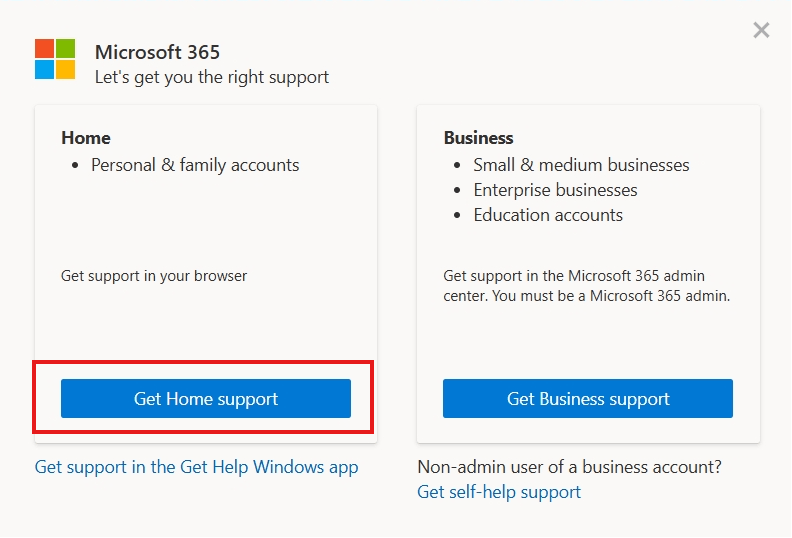Viewport: 792px width, 538px height.
Task: Close the Microsoft 365 support dialog
Action: coord(761,30)
